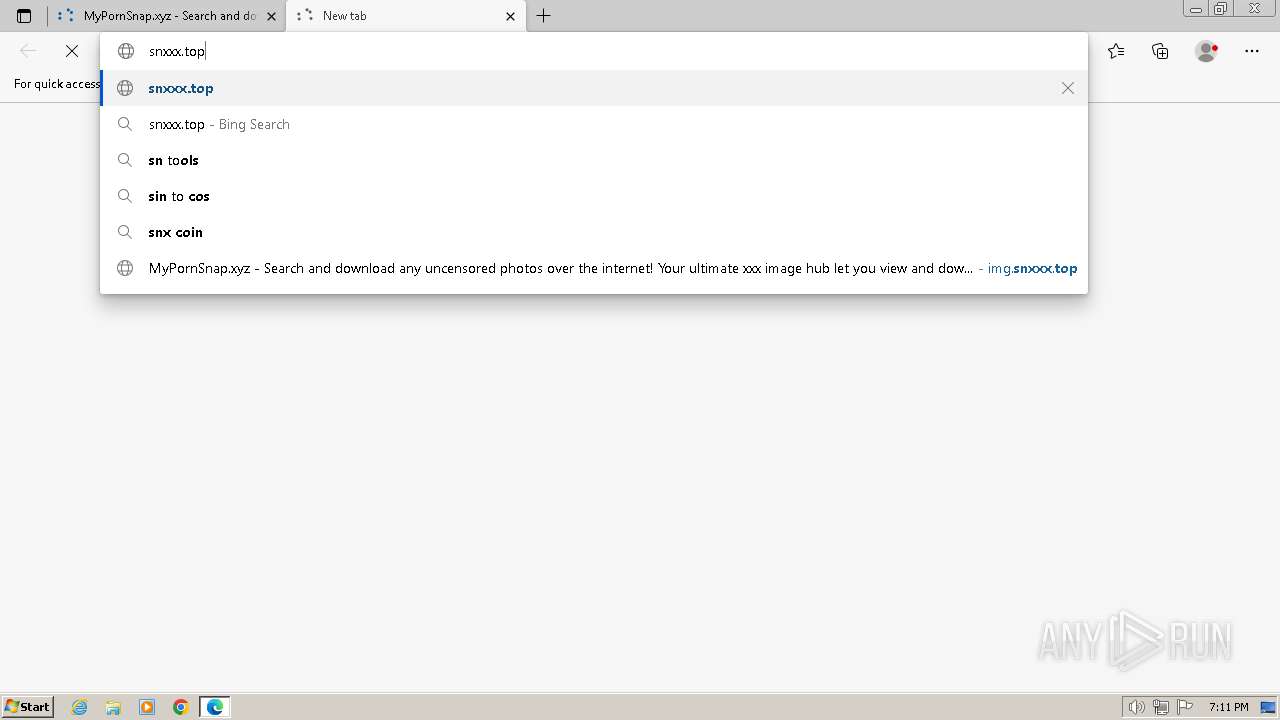Viewport: 1280px width, 720px height.
Task: Stop loading the page
Action: [x=72, y=51]
